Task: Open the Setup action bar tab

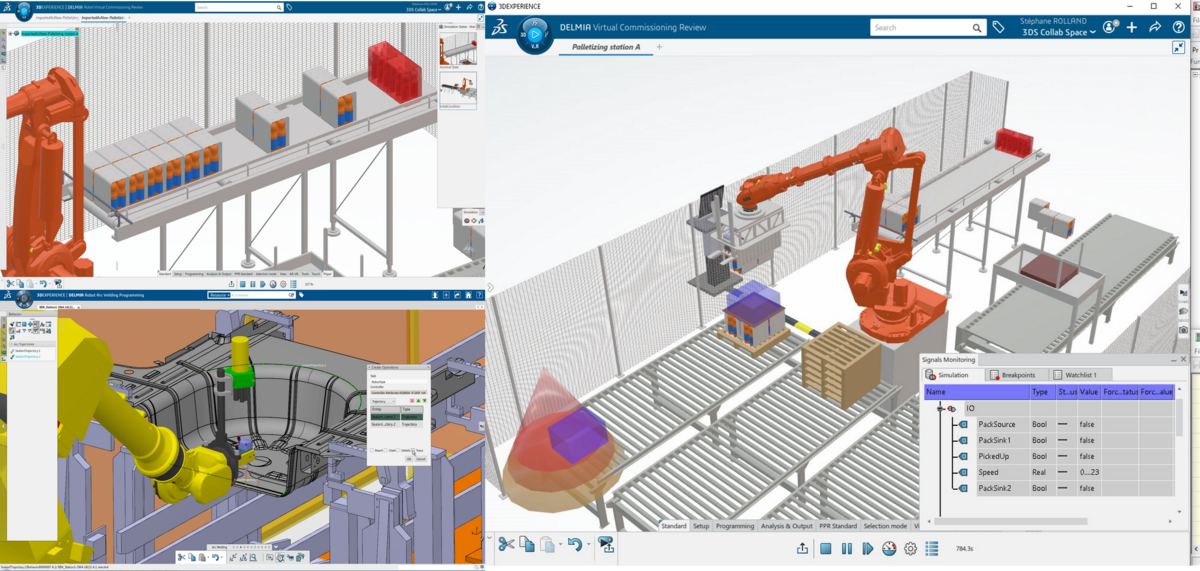Action: pos(701,526)
